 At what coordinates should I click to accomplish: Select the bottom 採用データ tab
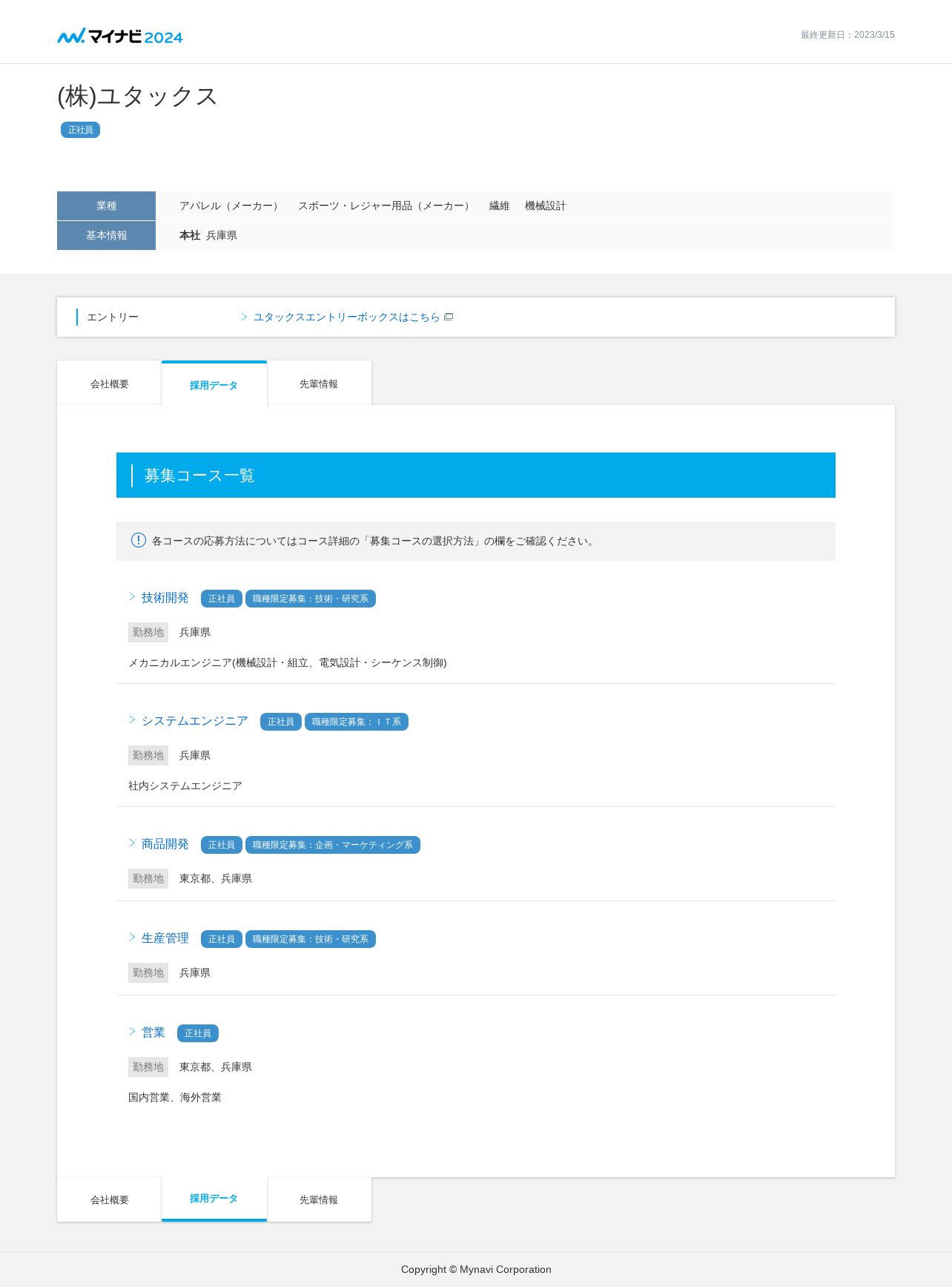point(214,1199)
